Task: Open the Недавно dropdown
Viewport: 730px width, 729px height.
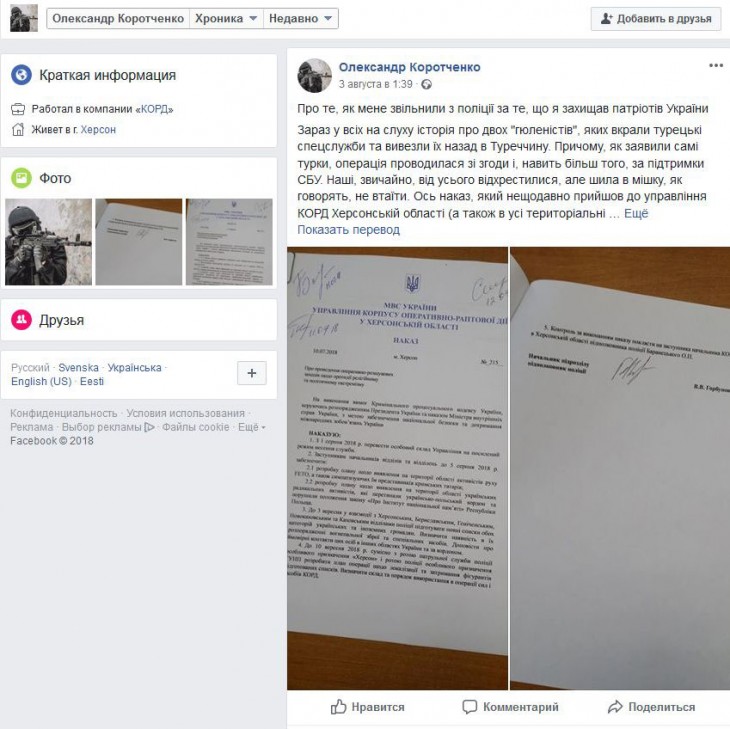Action: 301,19
